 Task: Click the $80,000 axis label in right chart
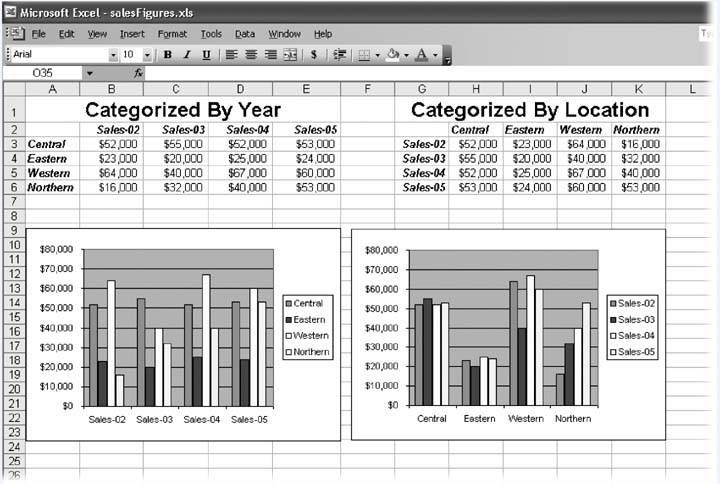pos(381,250)
